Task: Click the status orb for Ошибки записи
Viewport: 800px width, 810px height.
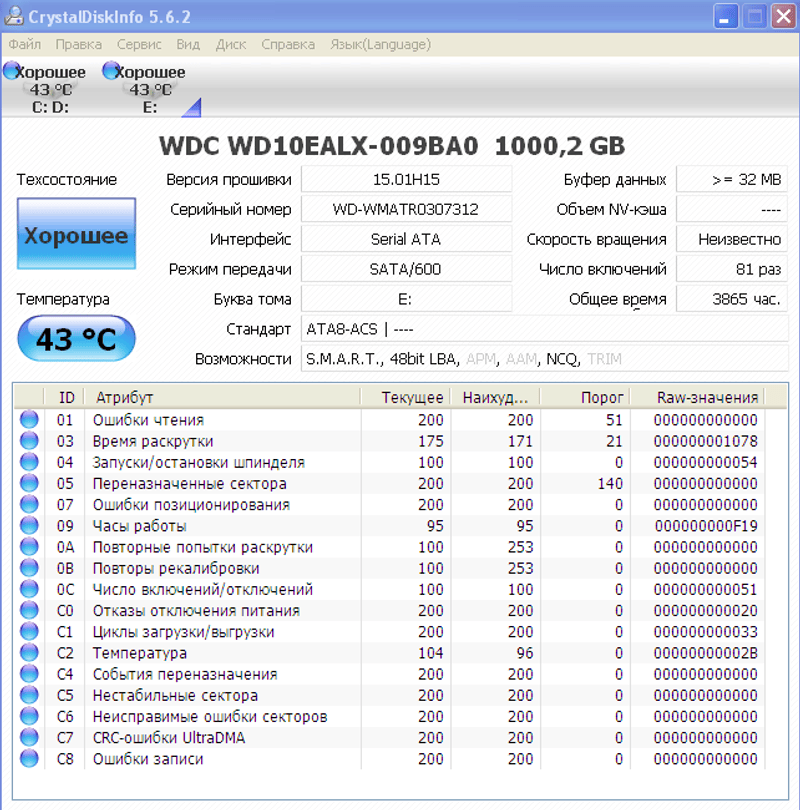Action: [29, 759]
